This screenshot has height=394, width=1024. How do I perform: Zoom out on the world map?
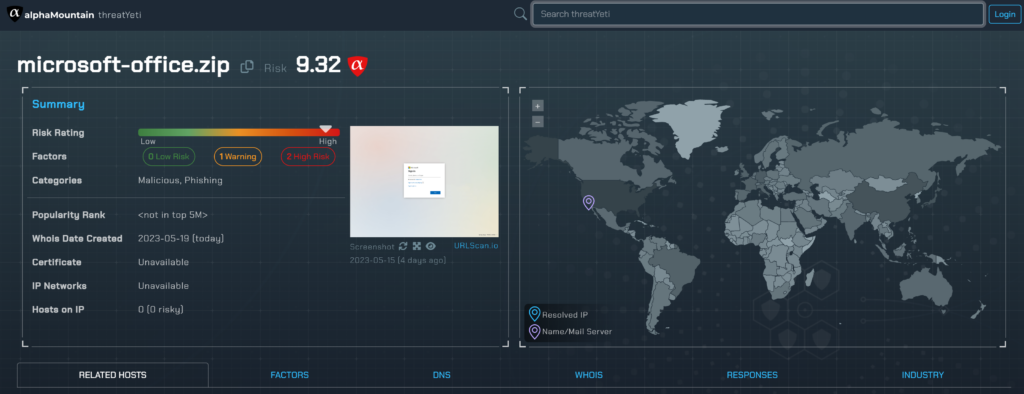537,122
